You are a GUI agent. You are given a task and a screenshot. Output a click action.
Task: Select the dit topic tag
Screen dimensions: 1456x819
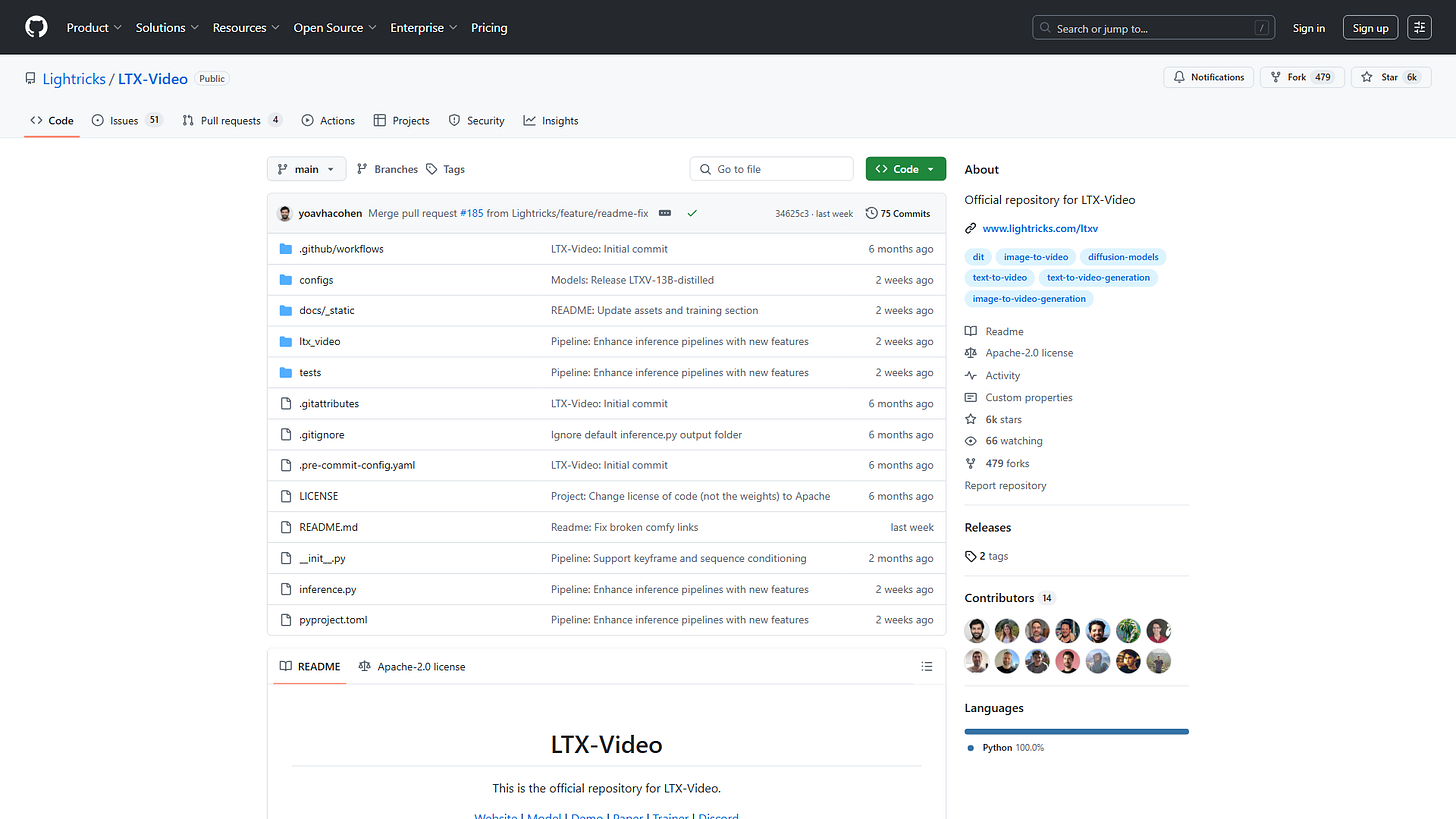[978, 257]
